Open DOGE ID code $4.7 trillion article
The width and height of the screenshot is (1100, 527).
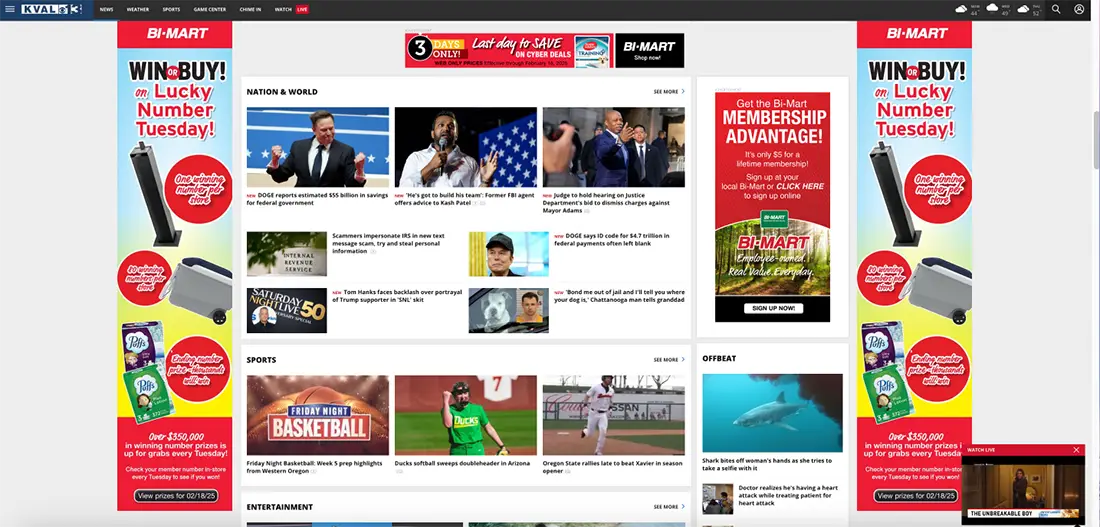[x=612, y=240]
